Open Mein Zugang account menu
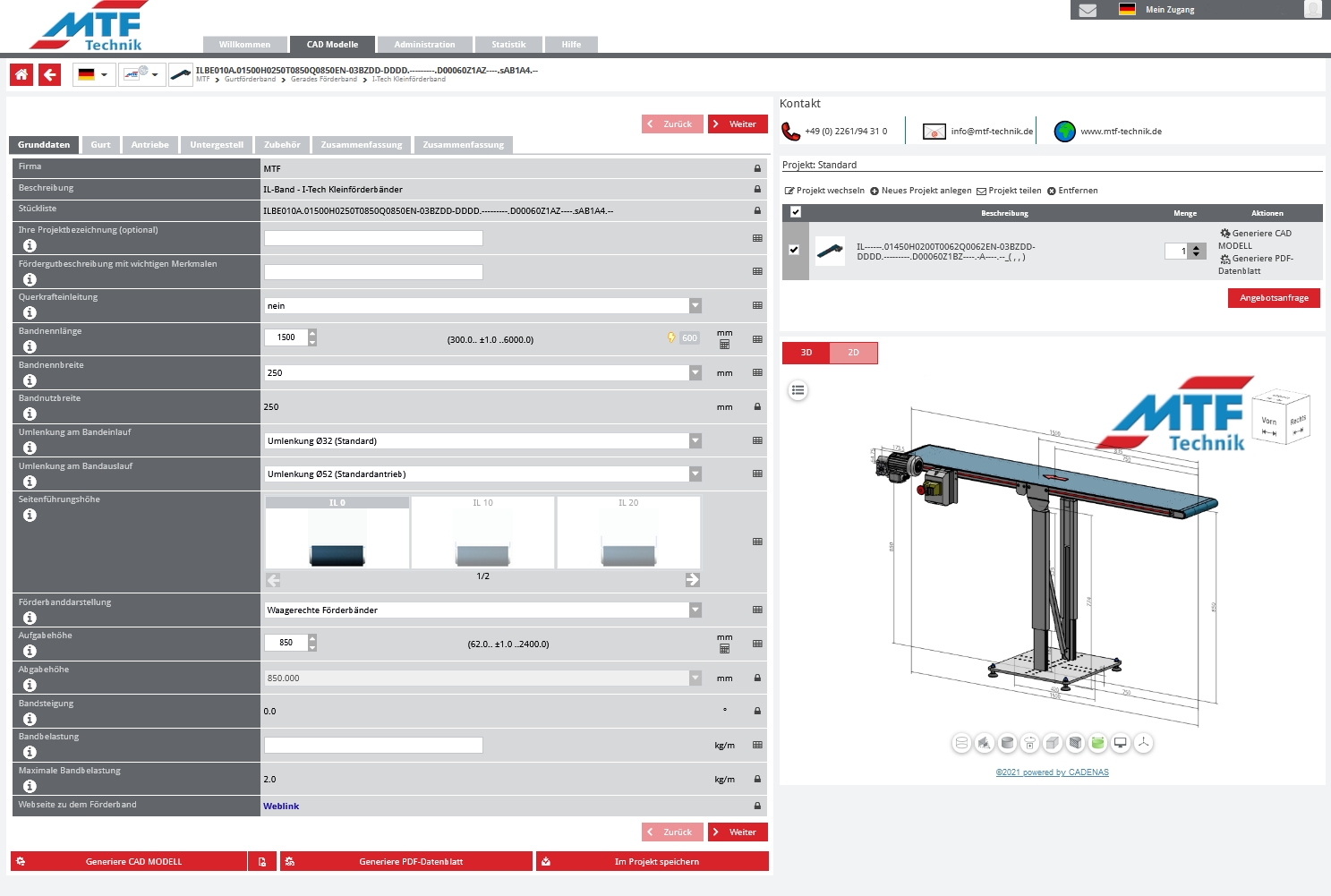The width and height of the screenshot is (1331, 896). 1170,10
